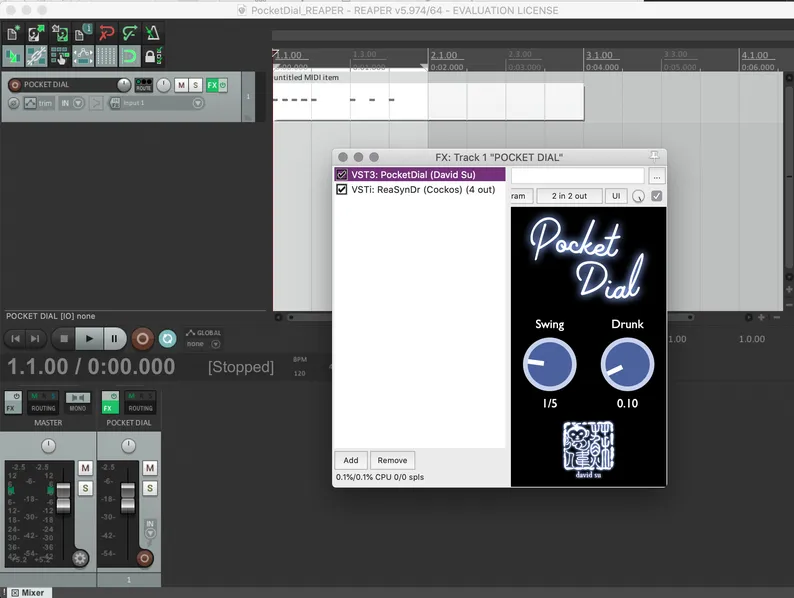Open the track envelope trim button
Image resolution: width=794 pixels, height=598 pixels.
pyautogui.click(x=39, y=103)
